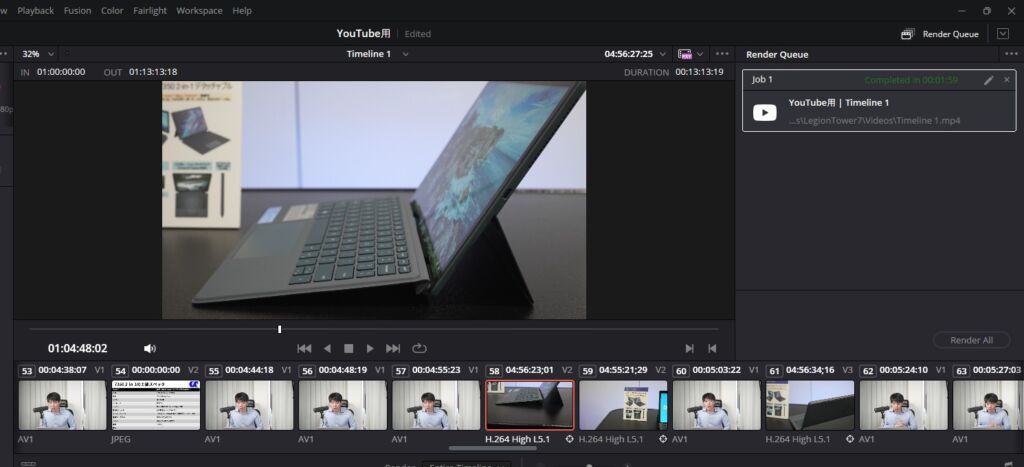Toggle loop playback
This screenshot has height=467, width=1024.
[x=419, y=348]
